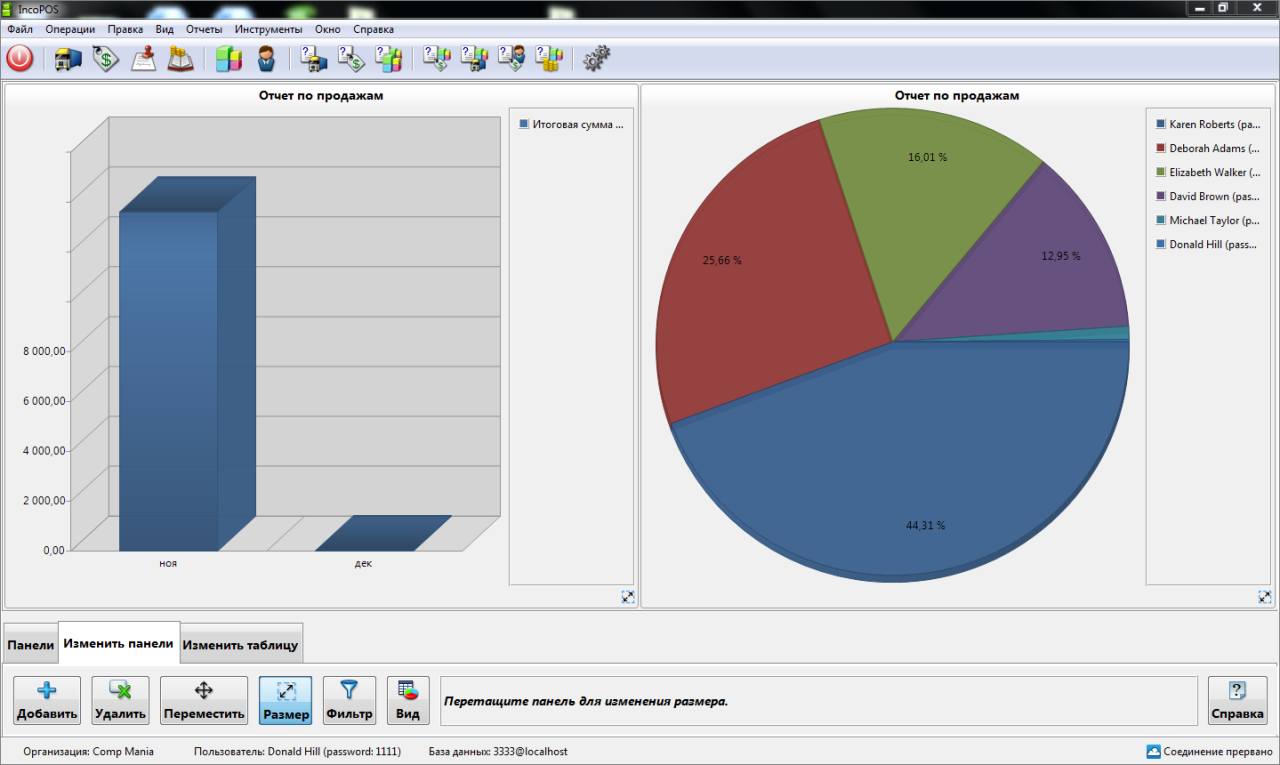Expand the bar chart panel to full size

(627, 597)
